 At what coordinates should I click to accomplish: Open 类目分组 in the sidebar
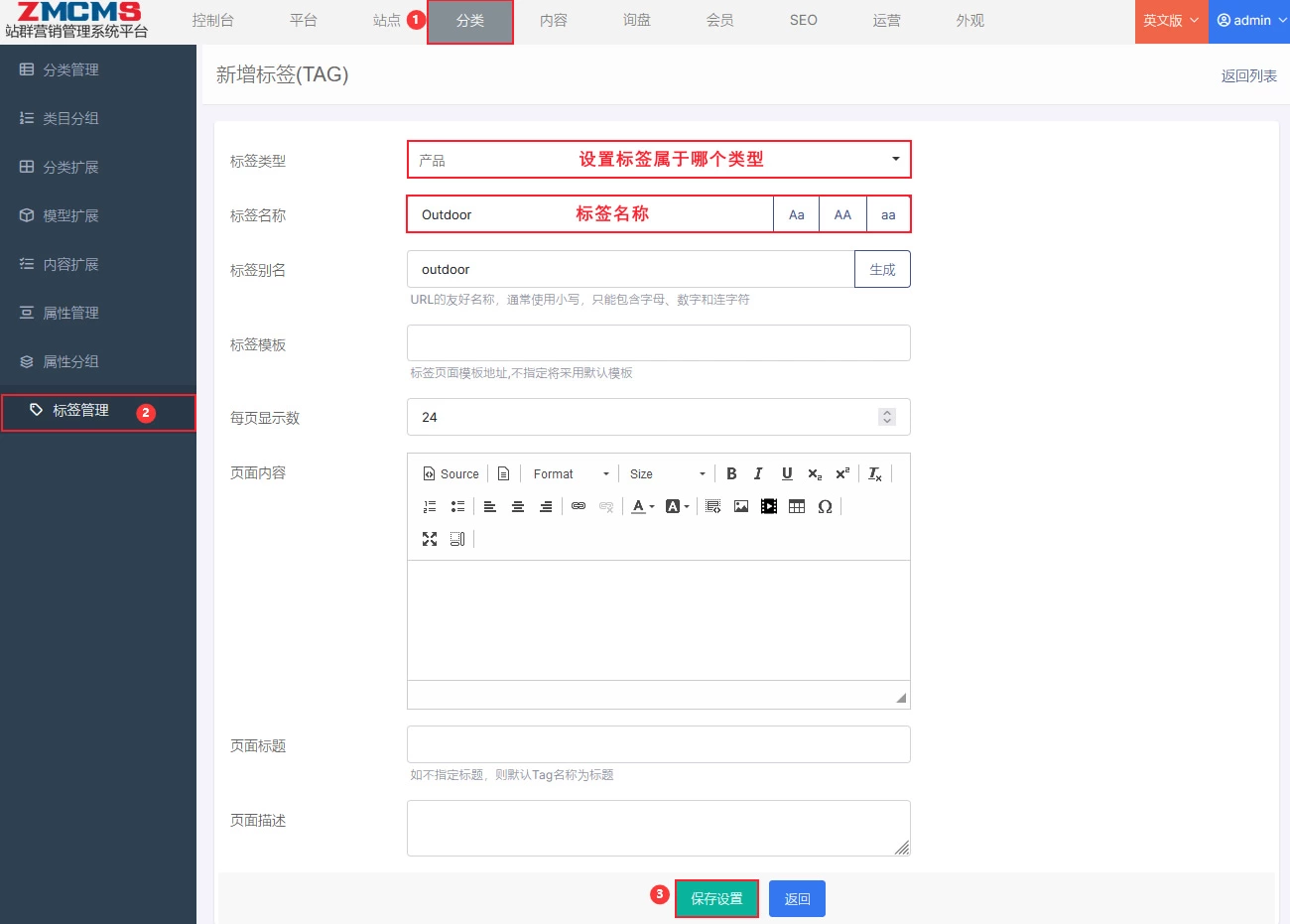click(98, 119)
